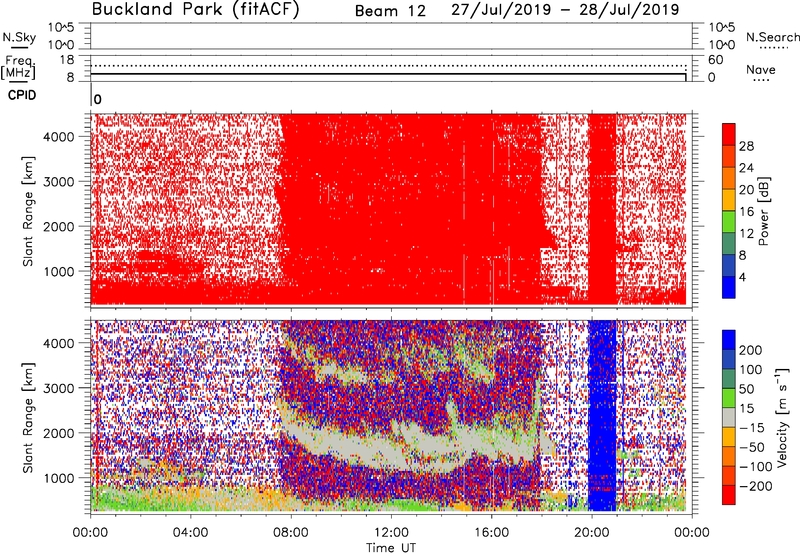Click the 'Nave' legend label
This screenshot has width=800, height=554.
[761, 69]
